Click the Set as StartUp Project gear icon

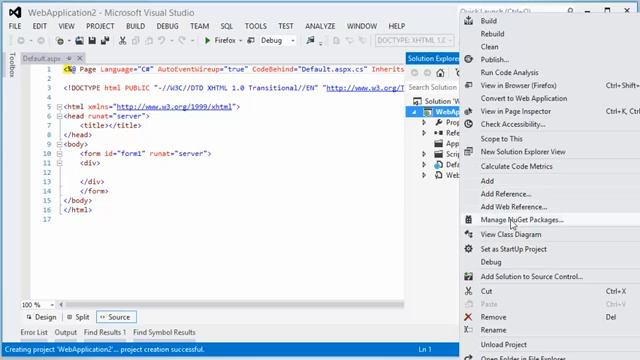tap(469, 249)
